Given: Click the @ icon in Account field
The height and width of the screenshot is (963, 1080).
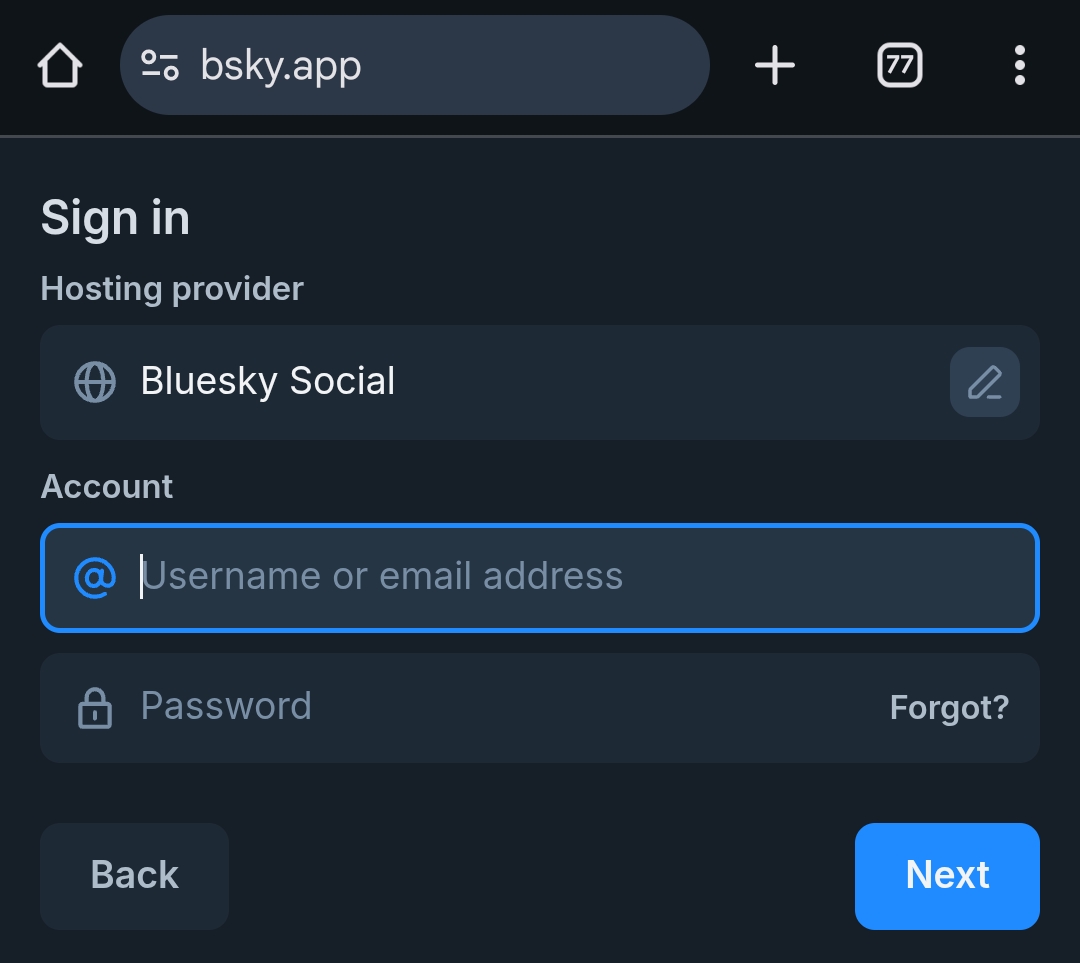Looking at the screenshot, I should [95, 577].
